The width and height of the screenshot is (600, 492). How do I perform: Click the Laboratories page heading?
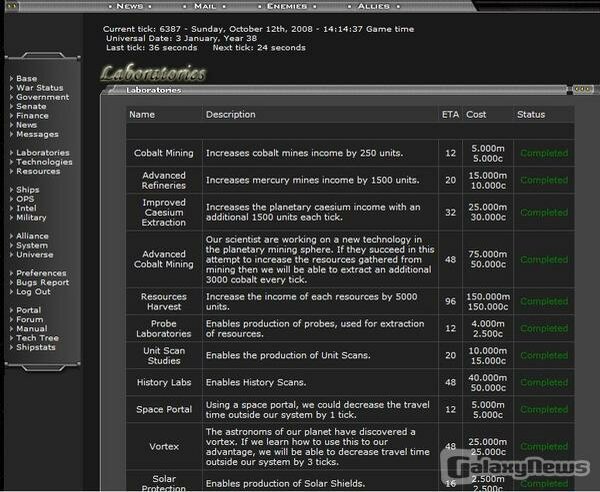[x=153, y=73]
